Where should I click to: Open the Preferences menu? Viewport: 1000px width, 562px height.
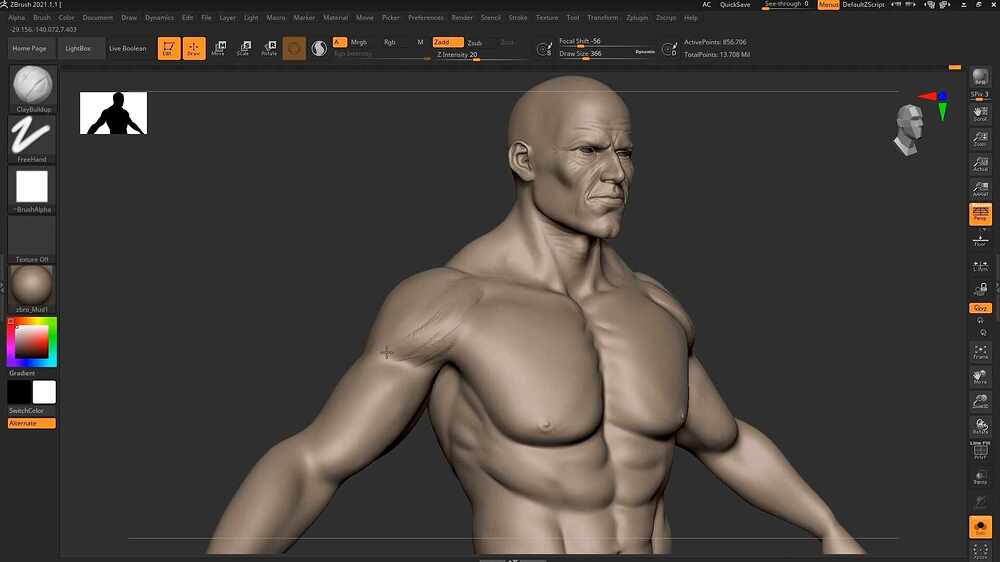pos(425,18)
